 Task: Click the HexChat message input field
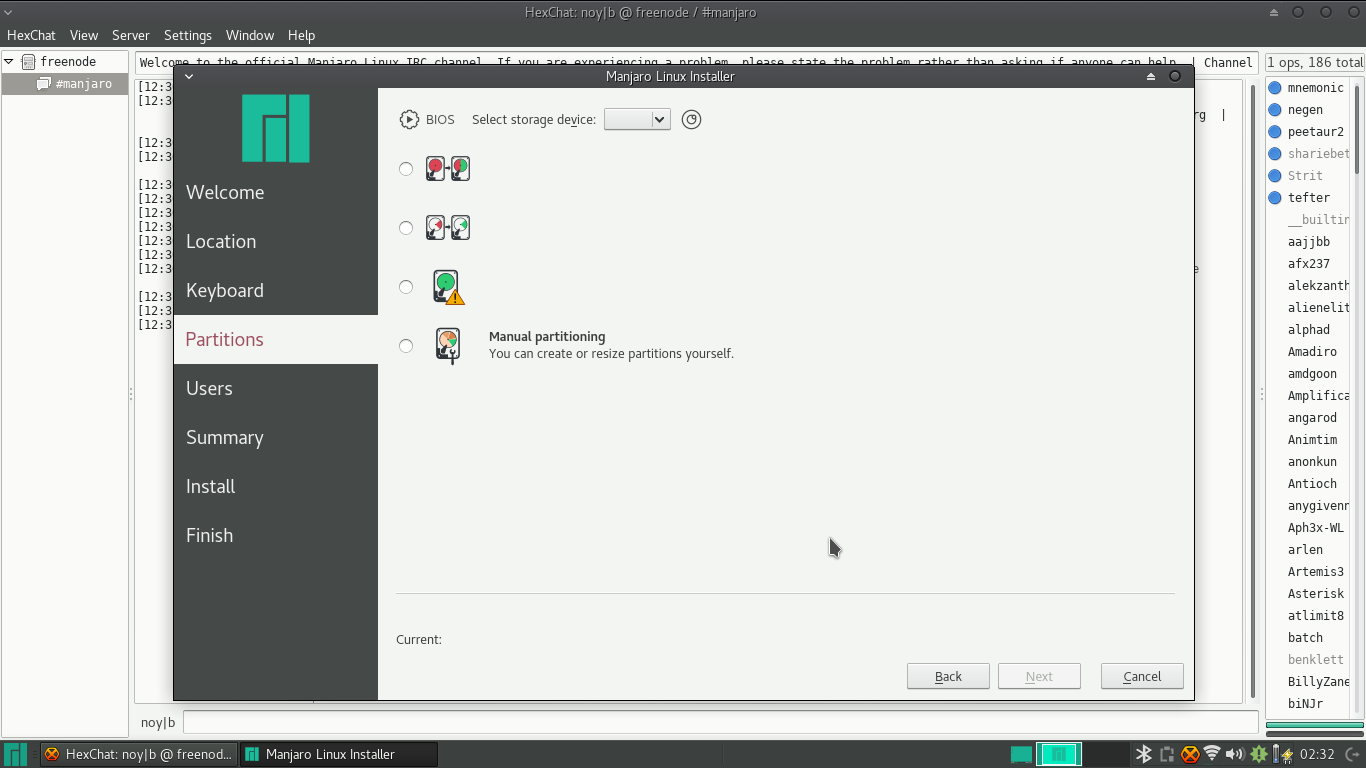(x=720, y=722)
